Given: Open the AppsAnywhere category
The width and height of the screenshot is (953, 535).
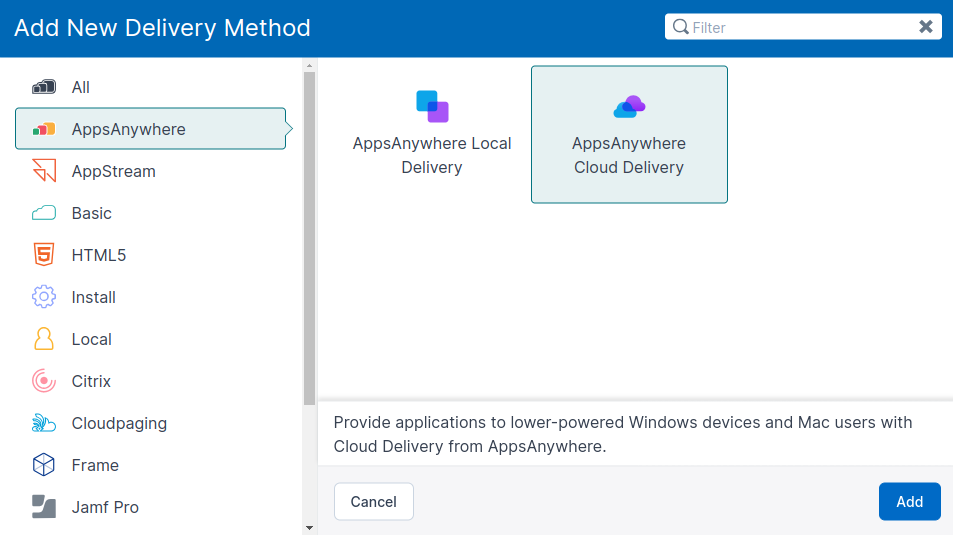Looking at the screenshot, I should point(150,129).
